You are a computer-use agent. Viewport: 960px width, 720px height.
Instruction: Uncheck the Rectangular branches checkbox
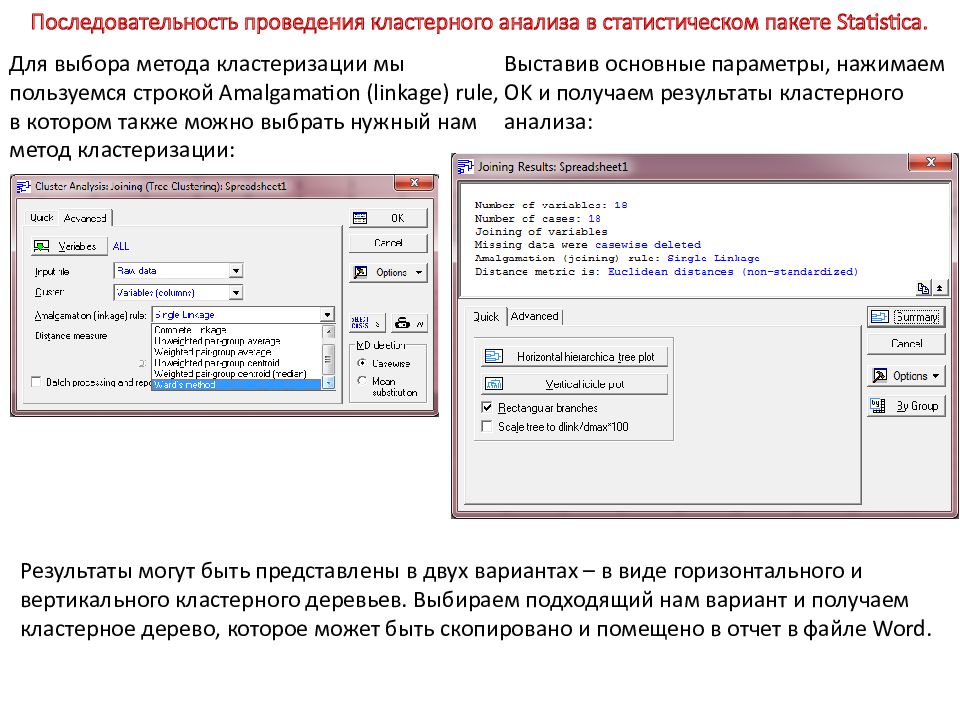[487, 407]
